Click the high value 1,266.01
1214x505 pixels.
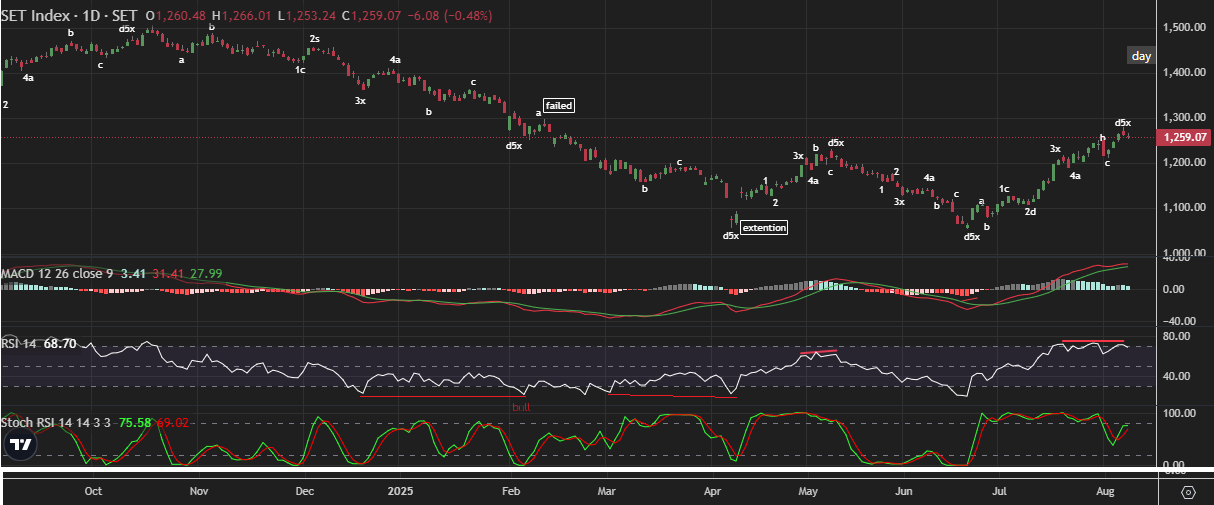(246, 16)
